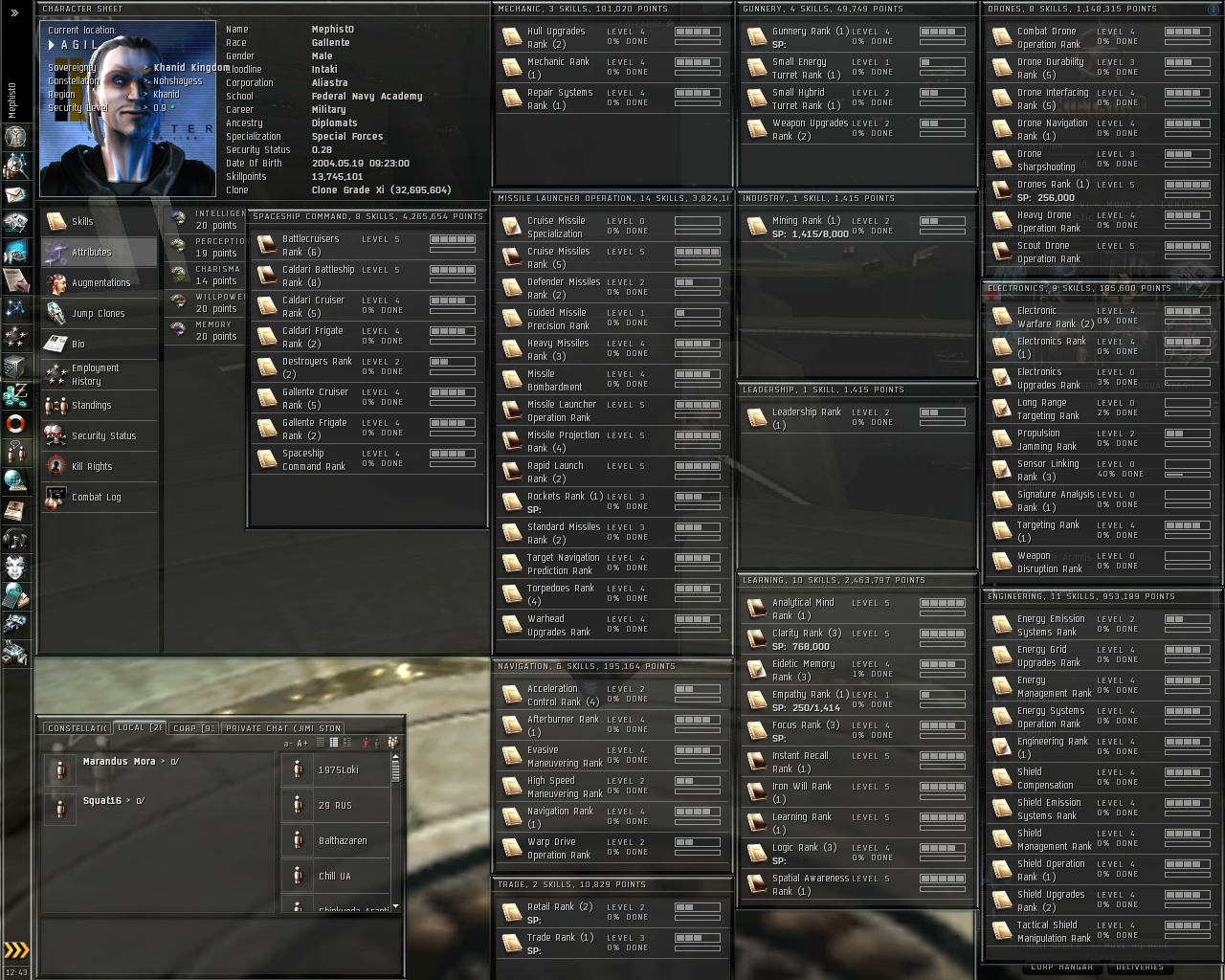
Task: Switch chat to the compact lines view
Action: (321, 743)
